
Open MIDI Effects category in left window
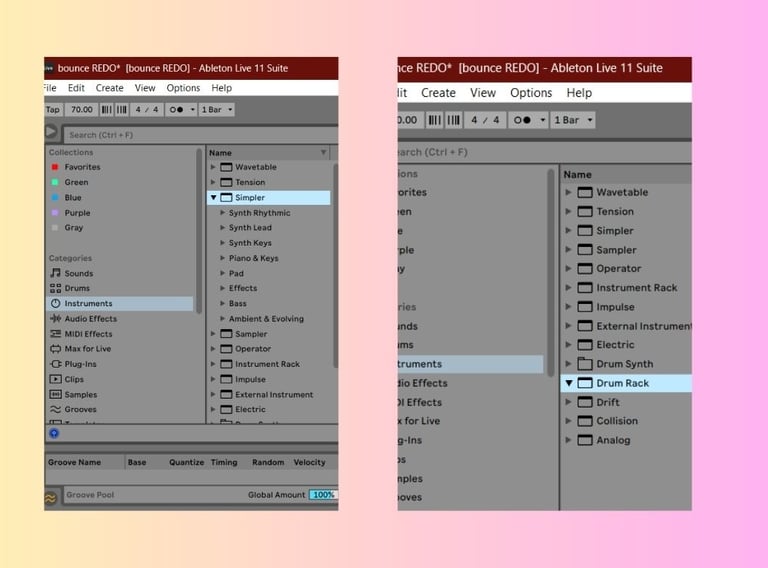(88, 333)
